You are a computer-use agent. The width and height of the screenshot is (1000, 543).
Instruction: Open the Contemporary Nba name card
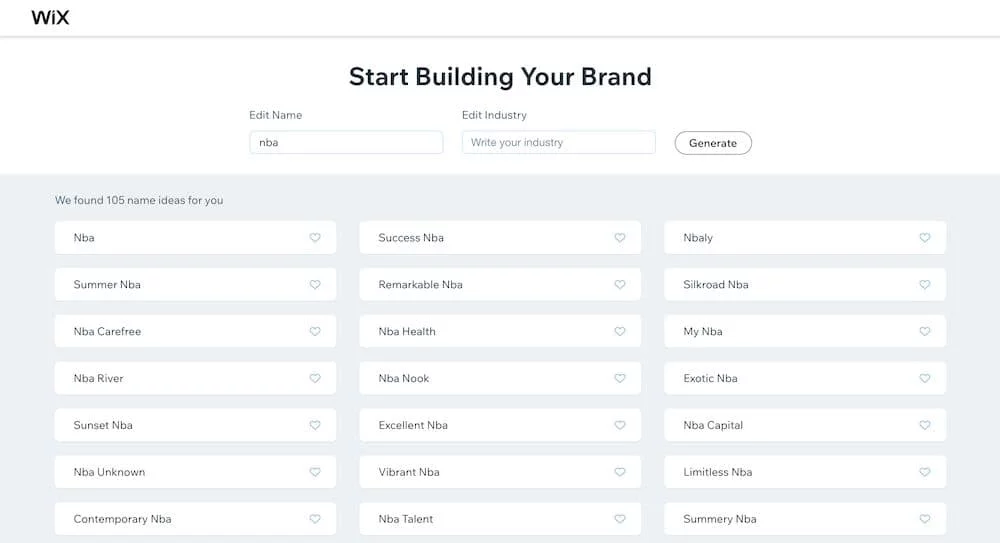pyautogui.click(x=195, y=519)
